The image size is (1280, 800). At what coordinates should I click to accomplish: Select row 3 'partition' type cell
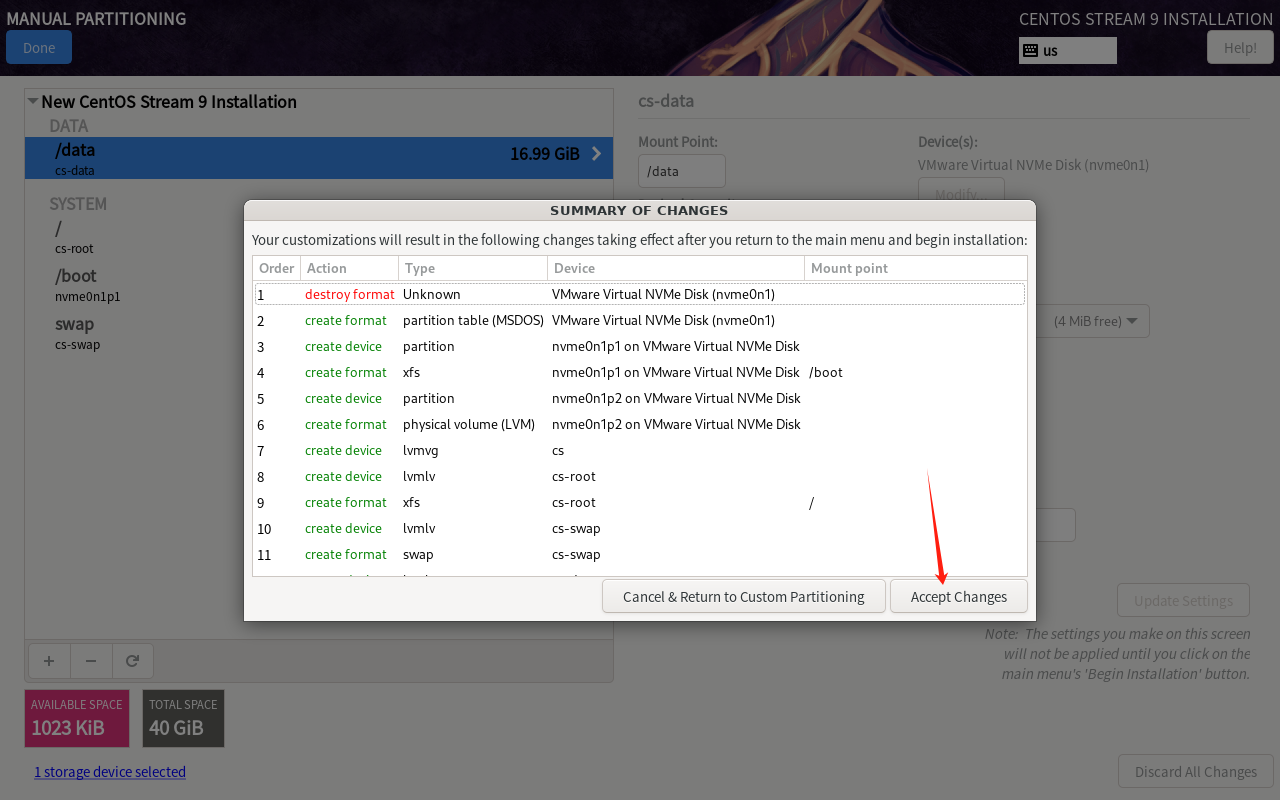click(x=429, y=346)
